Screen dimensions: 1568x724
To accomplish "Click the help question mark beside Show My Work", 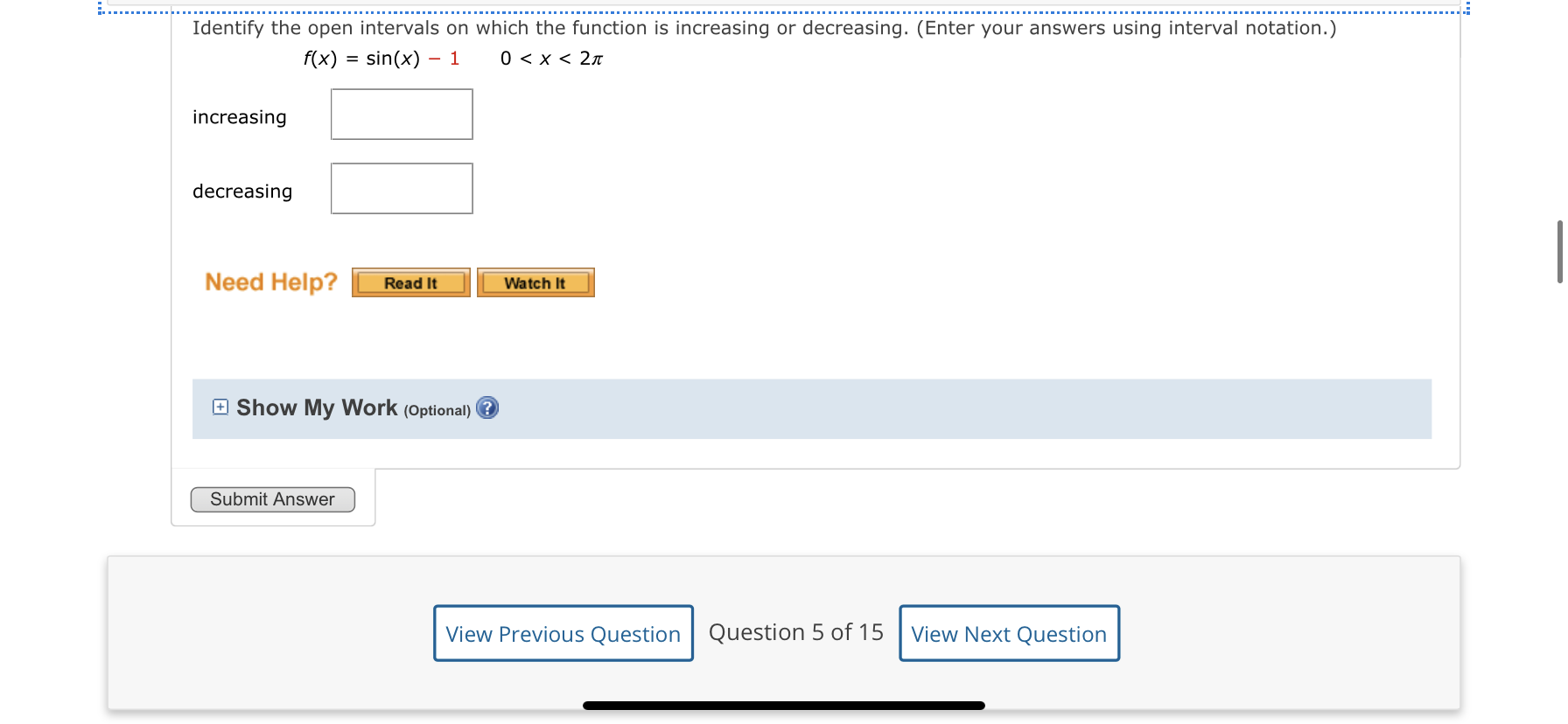I will (x=487, y=408).
